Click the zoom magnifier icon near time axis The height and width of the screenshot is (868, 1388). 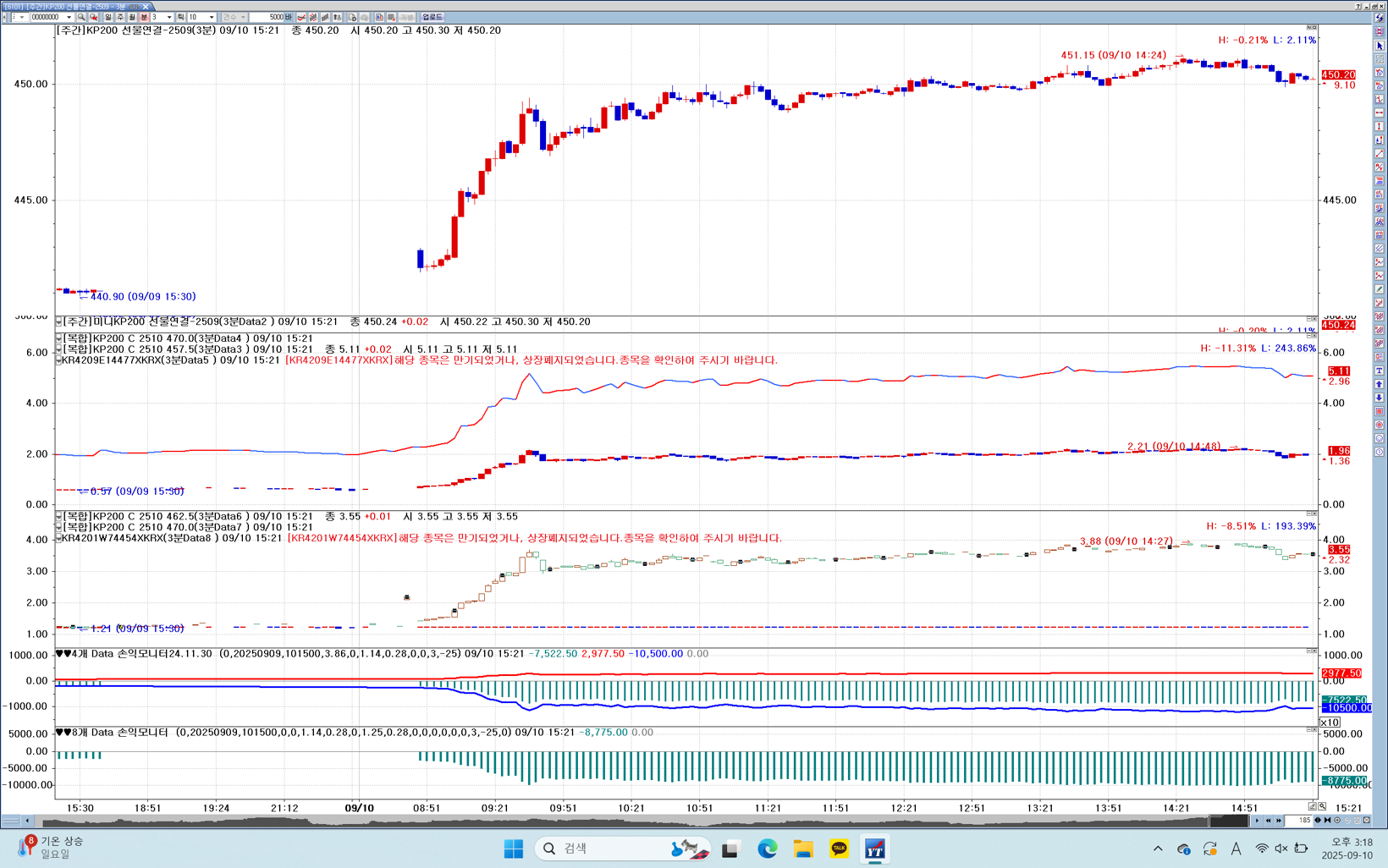(x=1322, y=807)
